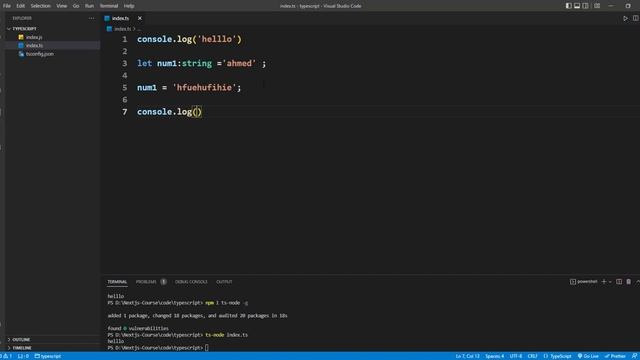Viewport: 640px width, 360px height.
Task: Start the Go Live server
Action: point(588,356)
